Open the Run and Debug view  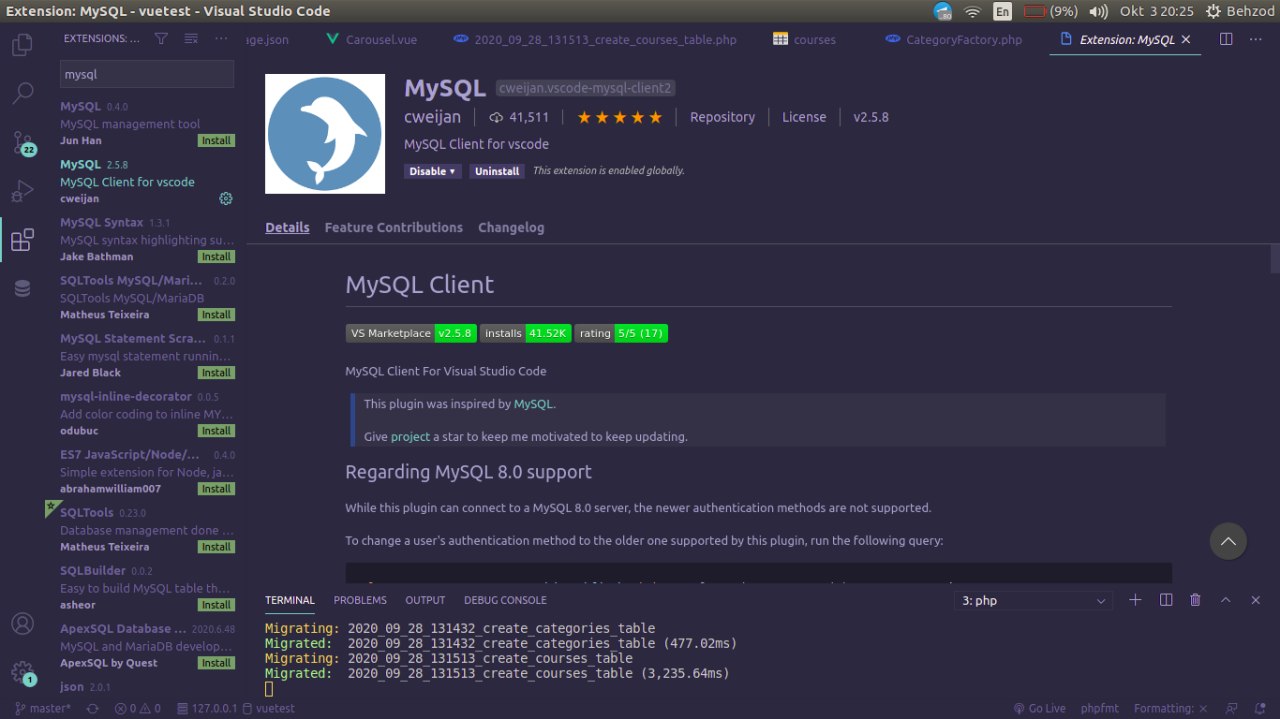pos(22,191)
